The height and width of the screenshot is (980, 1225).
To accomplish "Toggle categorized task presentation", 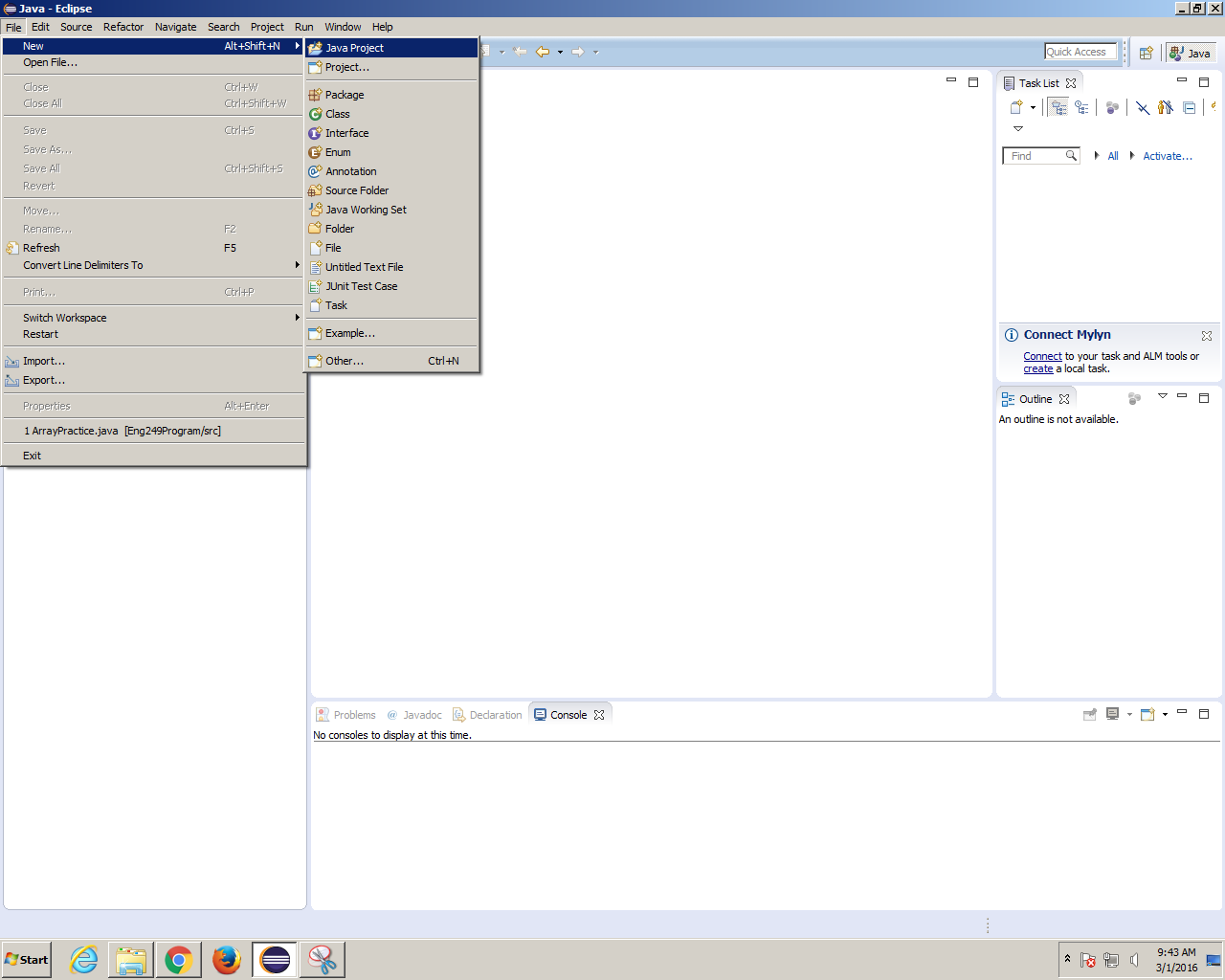I will point(1058,107).
